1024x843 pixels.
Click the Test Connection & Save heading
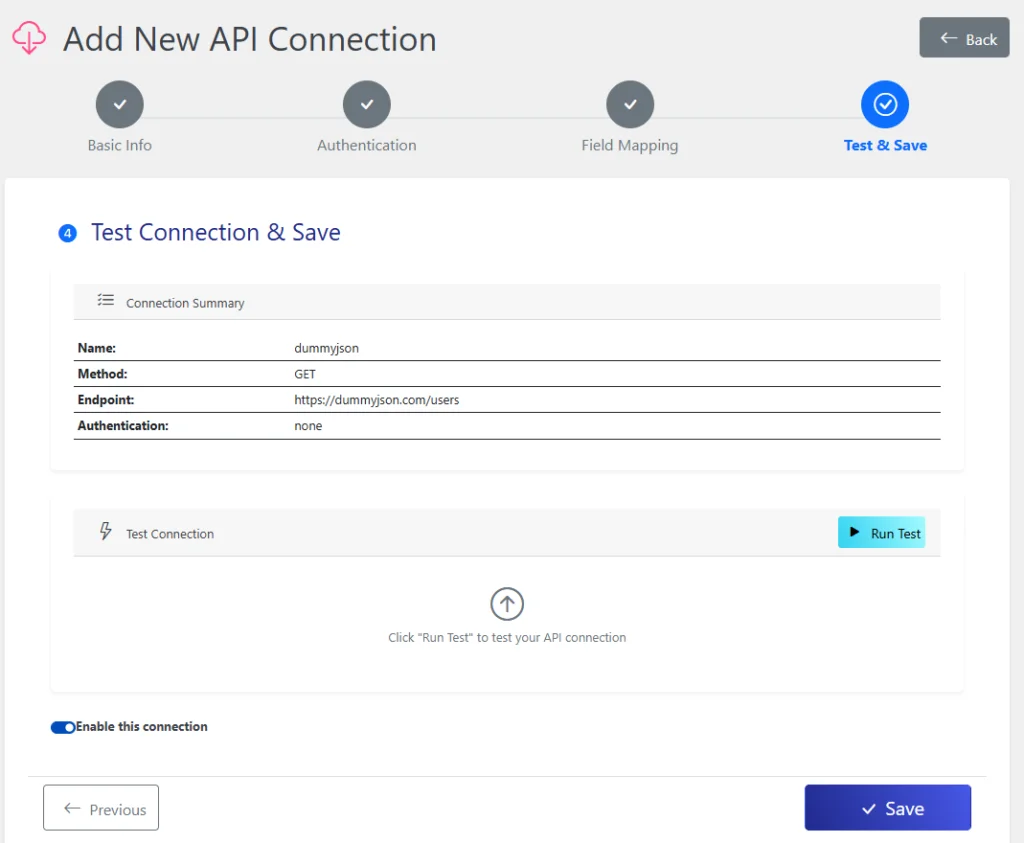pos(216,232)
